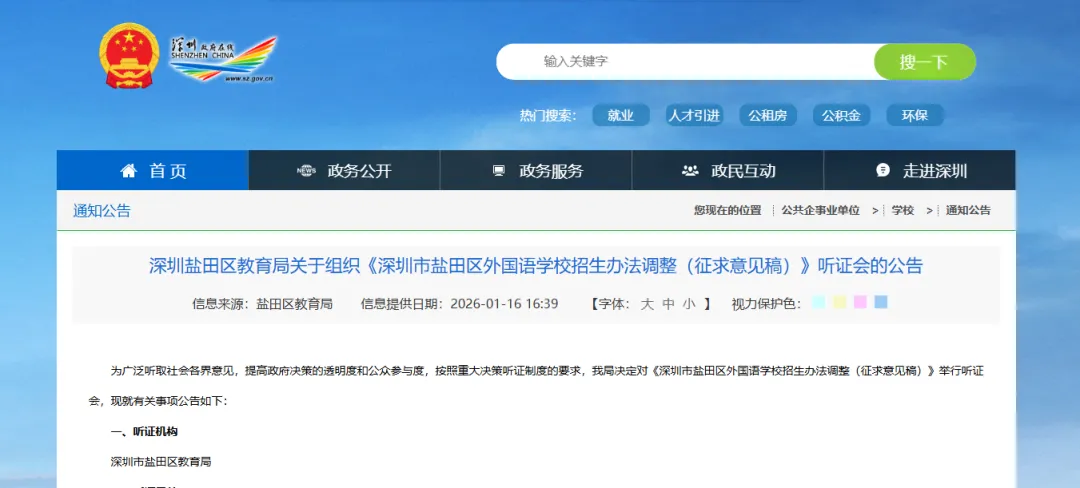Screen dimensions: 1080x488
Task: Open the 政务公开 navigation tab
Action: point(344,170)
